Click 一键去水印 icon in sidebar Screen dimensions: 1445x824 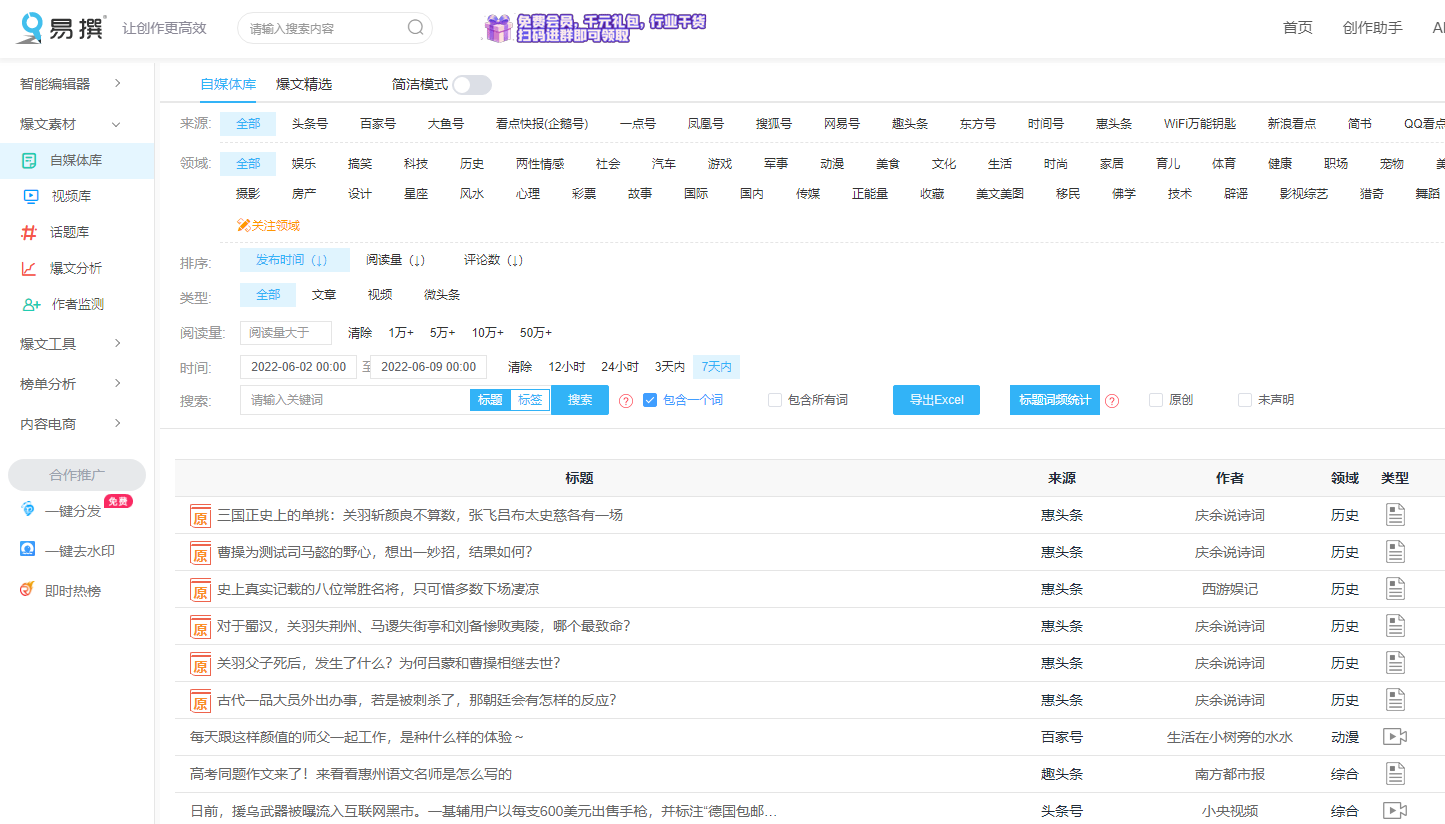tap(28, 550)
